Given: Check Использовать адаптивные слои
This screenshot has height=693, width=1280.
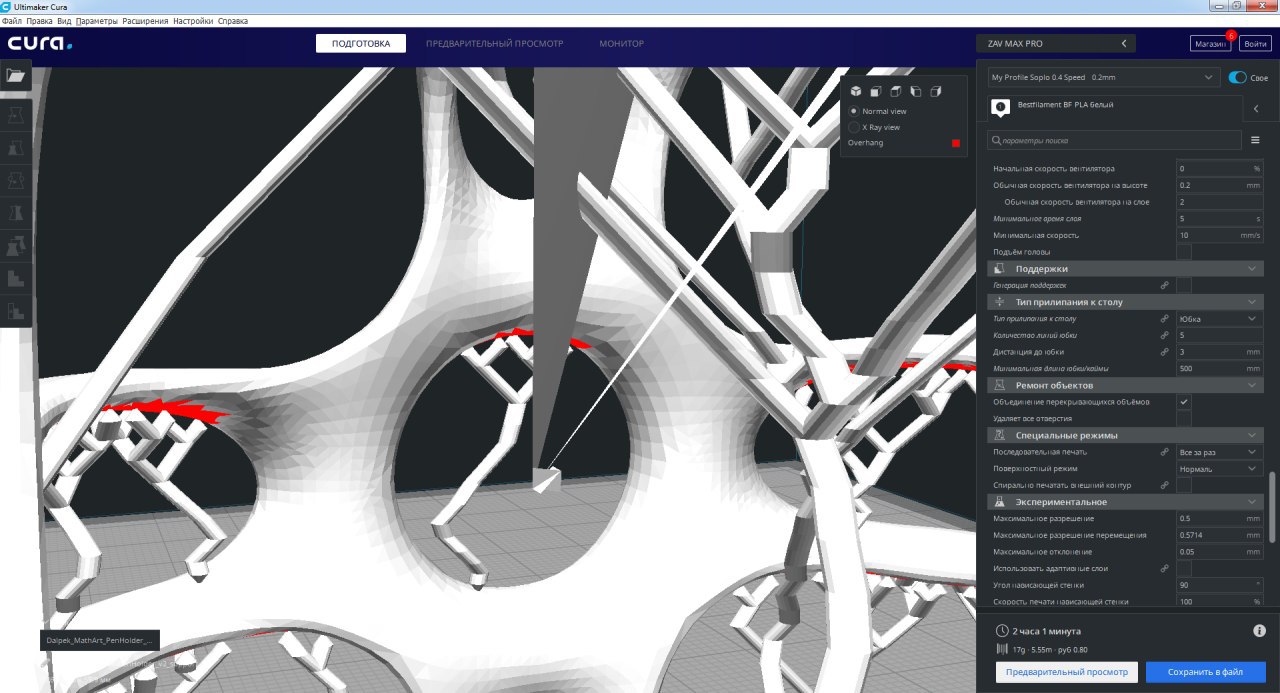Looking at the screenshot, I should tap(1184, 568).
